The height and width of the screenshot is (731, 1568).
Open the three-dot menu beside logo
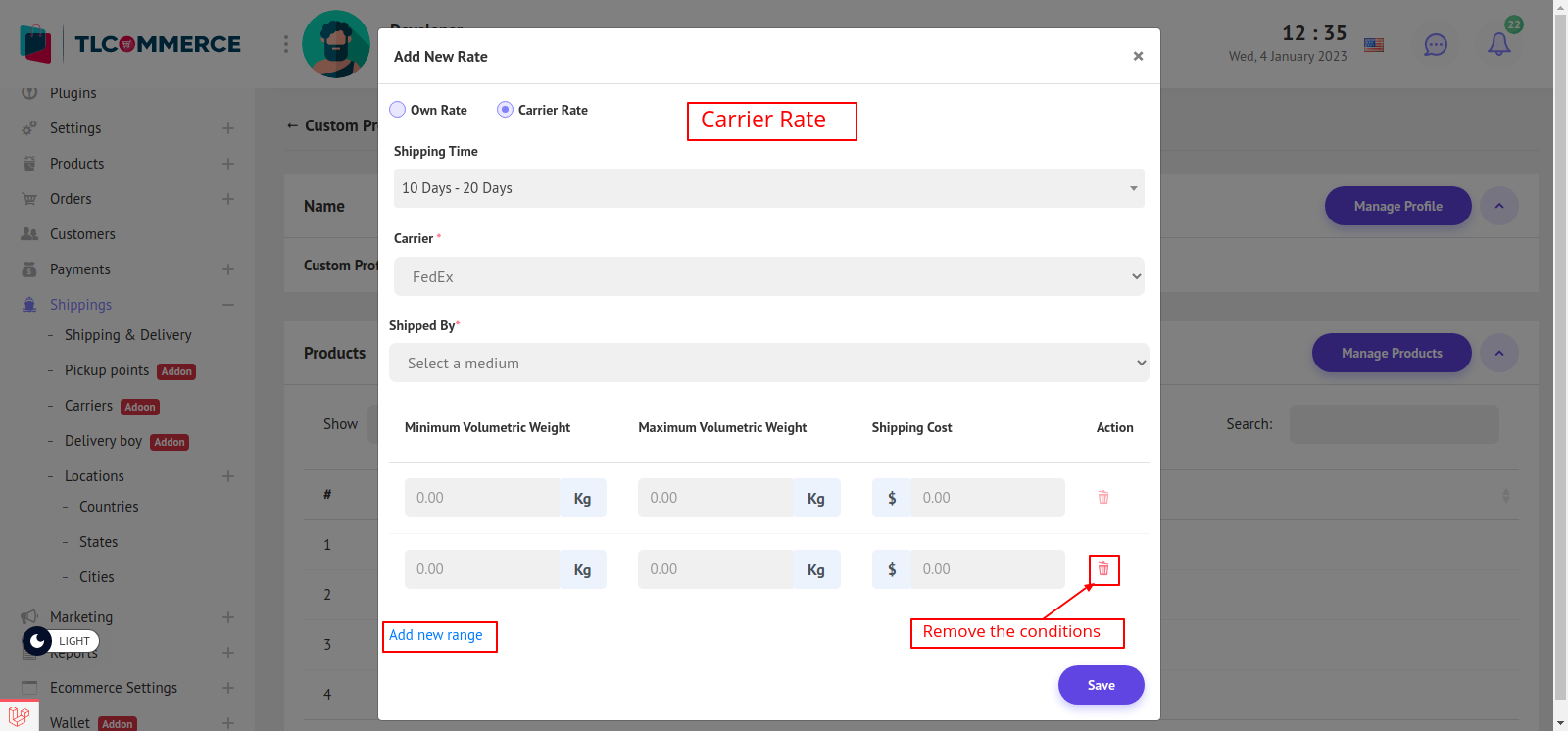[286, 44]
